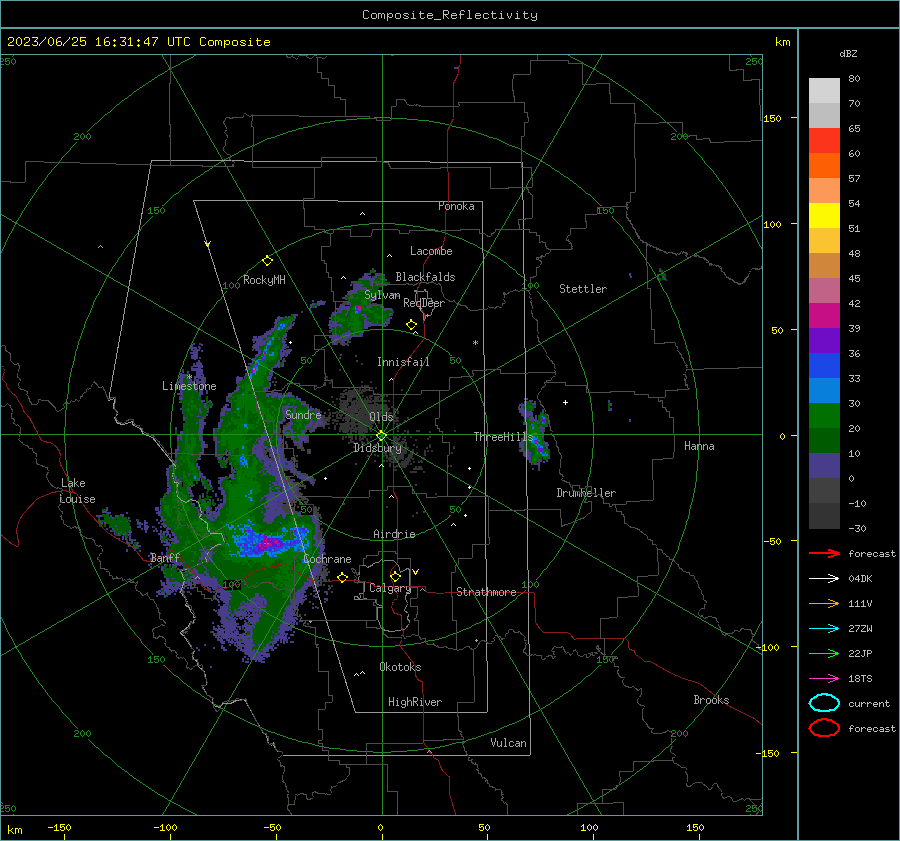Select the Strathmore label
Image resolution: width=900 pixels, height=841 pixels.
point(486,592)
